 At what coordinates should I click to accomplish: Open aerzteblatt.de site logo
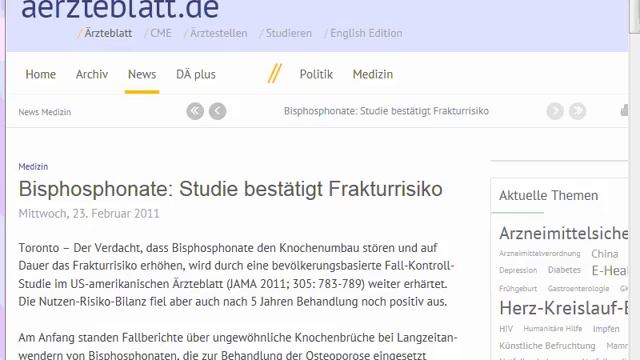point(120,9)
